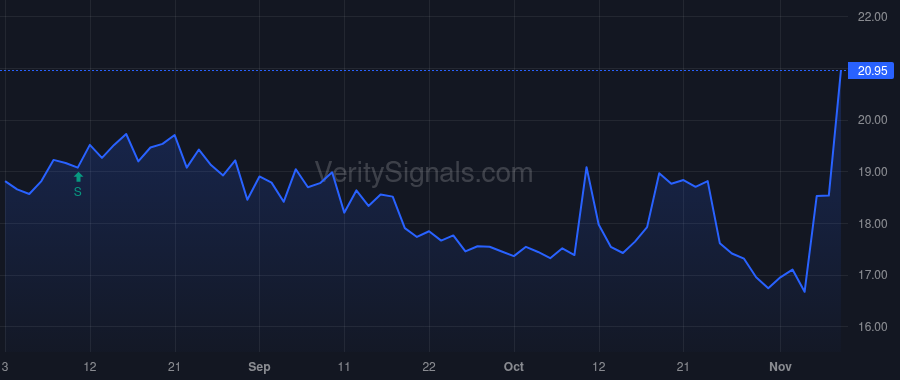
Task: Click the 22 date label on time axis
Action: click(x=429, y=367)
